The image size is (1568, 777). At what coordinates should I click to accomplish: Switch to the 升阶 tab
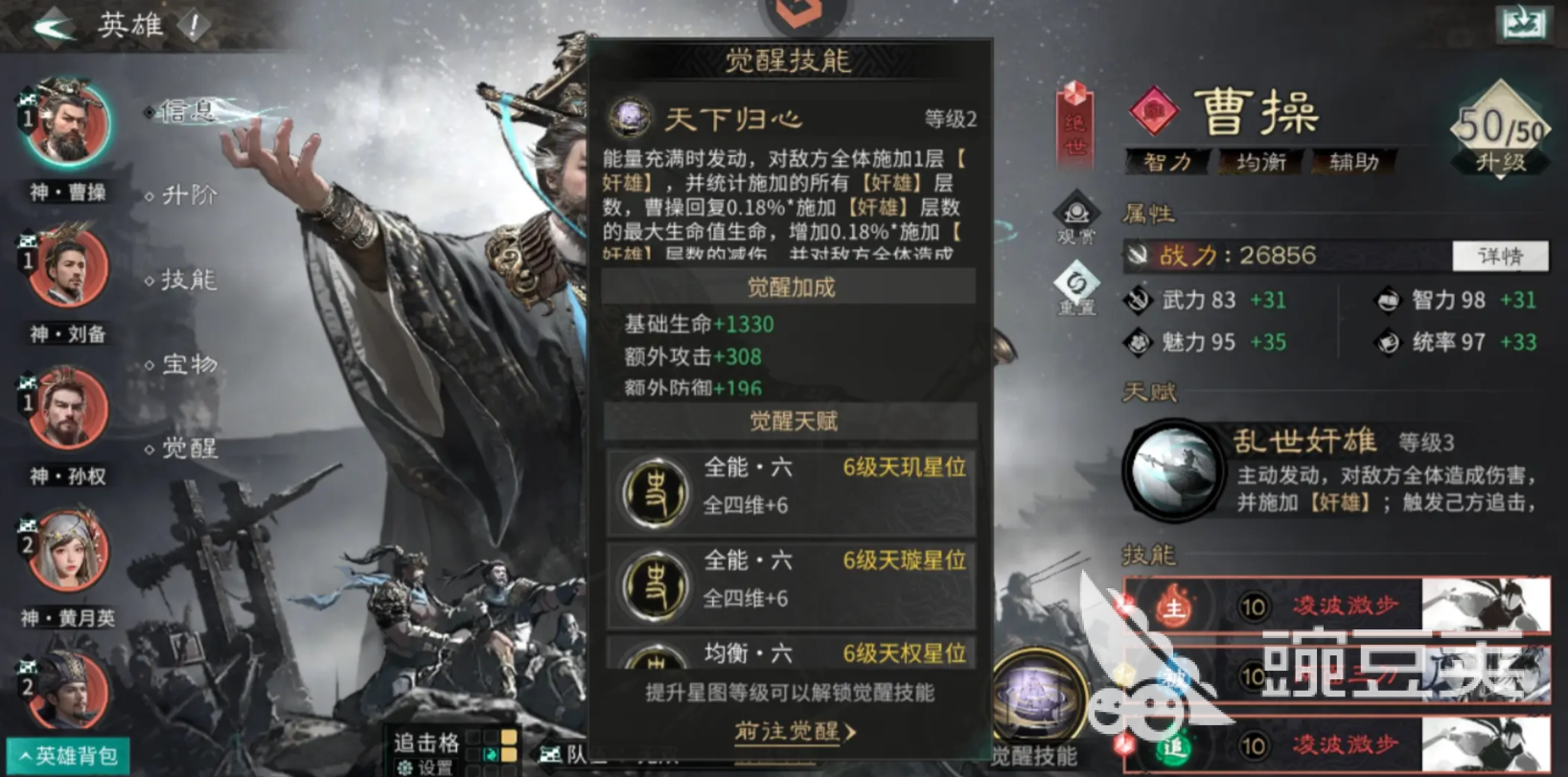189,195
